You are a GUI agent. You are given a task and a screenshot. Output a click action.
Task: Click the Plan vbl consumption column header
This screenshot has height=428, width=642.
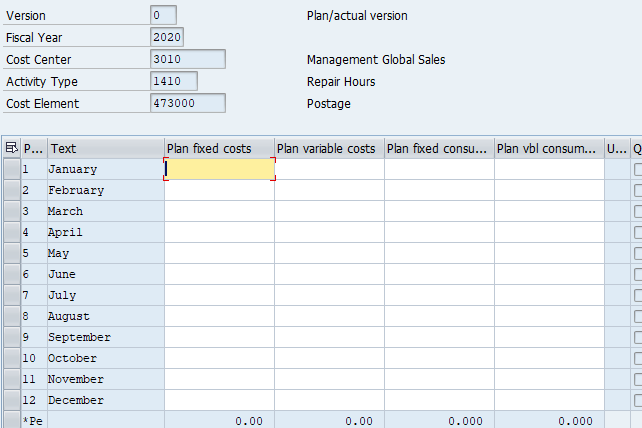pos(549,149)
